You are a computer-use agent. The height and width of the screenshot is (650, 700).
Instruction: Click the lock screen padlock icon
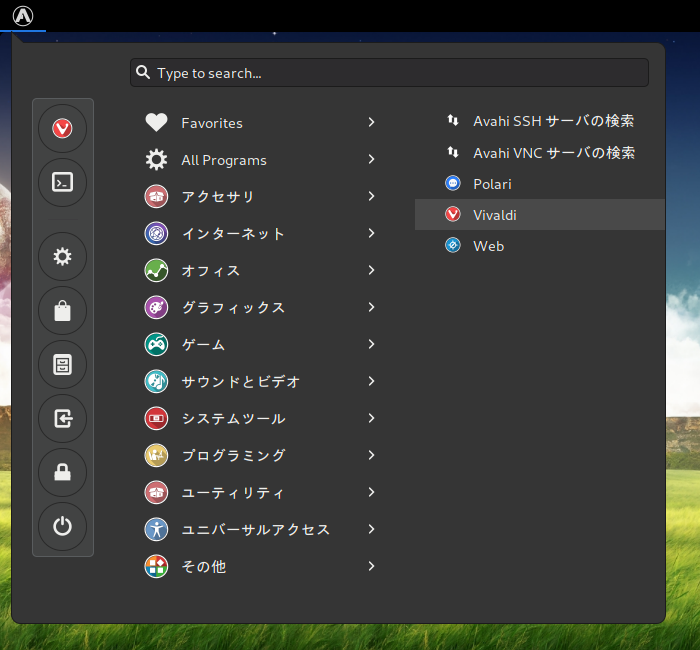(x=62, y=472)
